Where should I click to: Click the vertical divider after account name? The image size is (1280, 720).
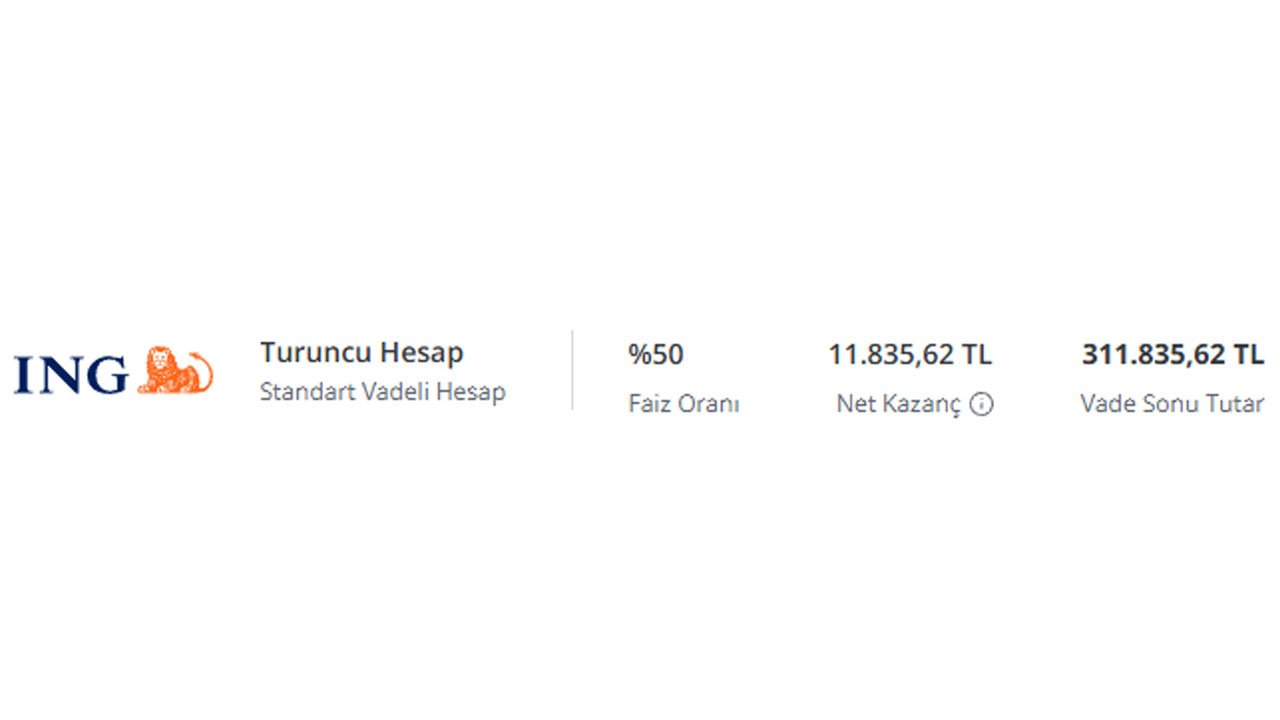coord(572,370)
